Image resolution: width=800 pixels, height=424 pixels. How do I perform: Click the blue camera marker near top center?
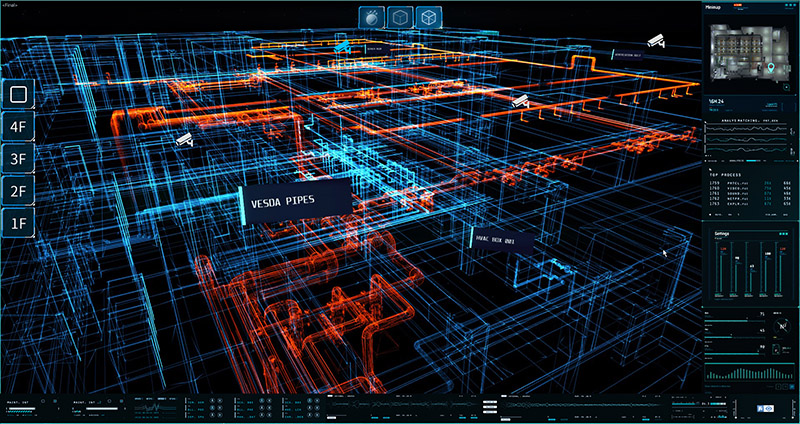(343, 46)
